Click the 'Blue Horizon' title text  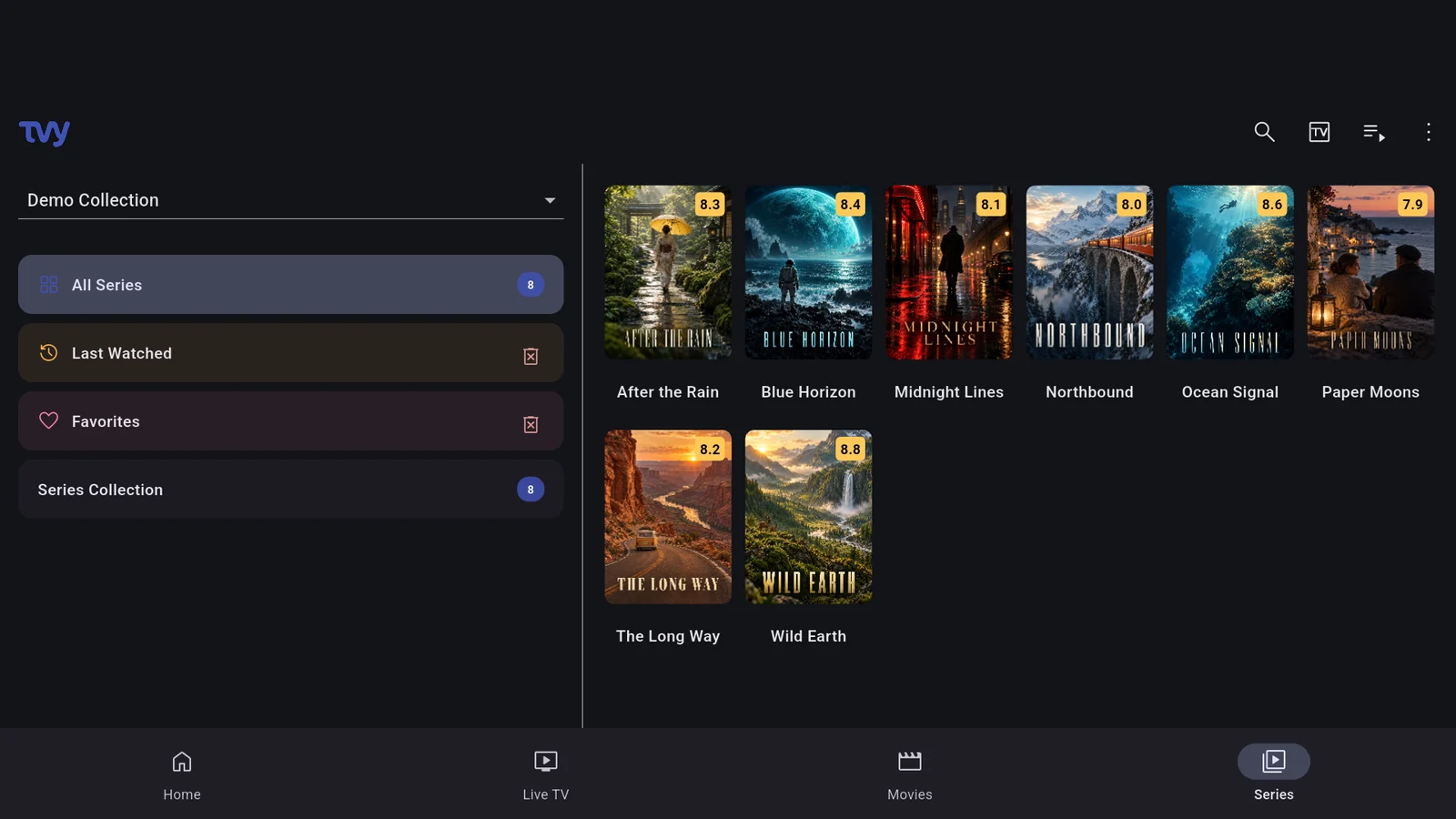point(808,392)
